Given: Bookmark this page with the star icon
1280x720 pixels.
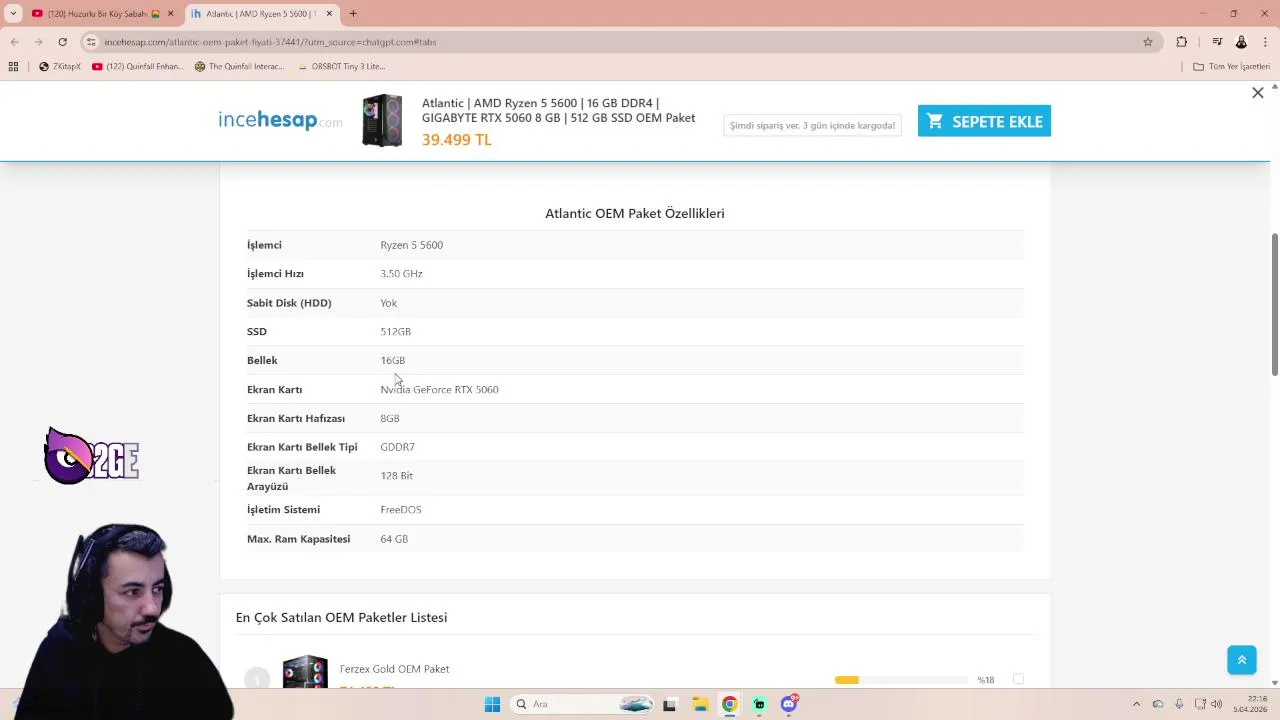Looking at the screenshot, I should (x=1148, y=42).
